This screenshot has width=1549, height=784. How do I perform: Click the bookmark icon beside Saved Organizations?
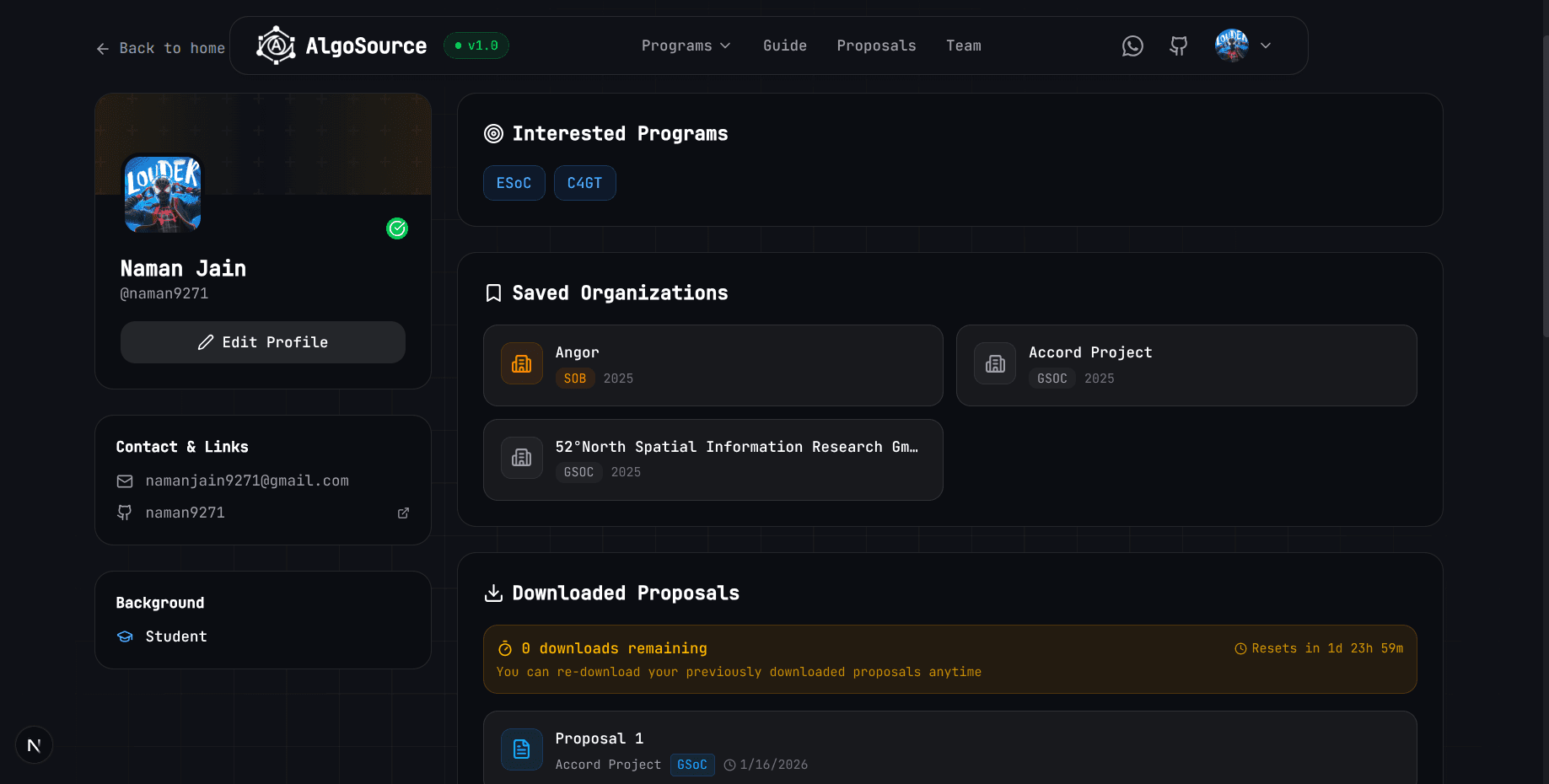[493, 293]
